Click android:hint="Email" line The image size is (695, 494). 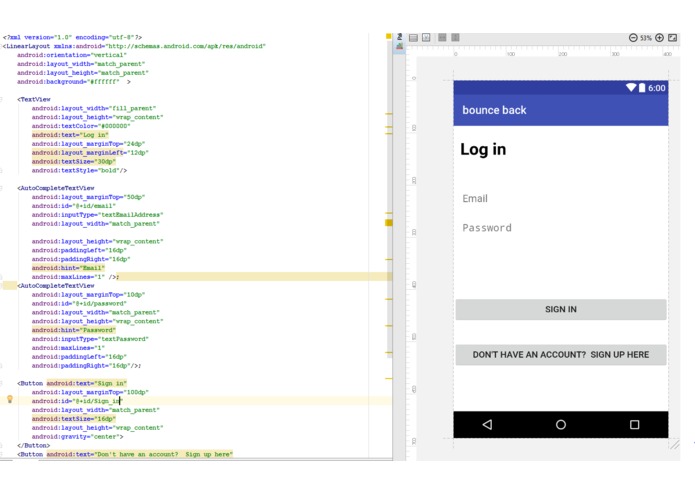(68, 268)
